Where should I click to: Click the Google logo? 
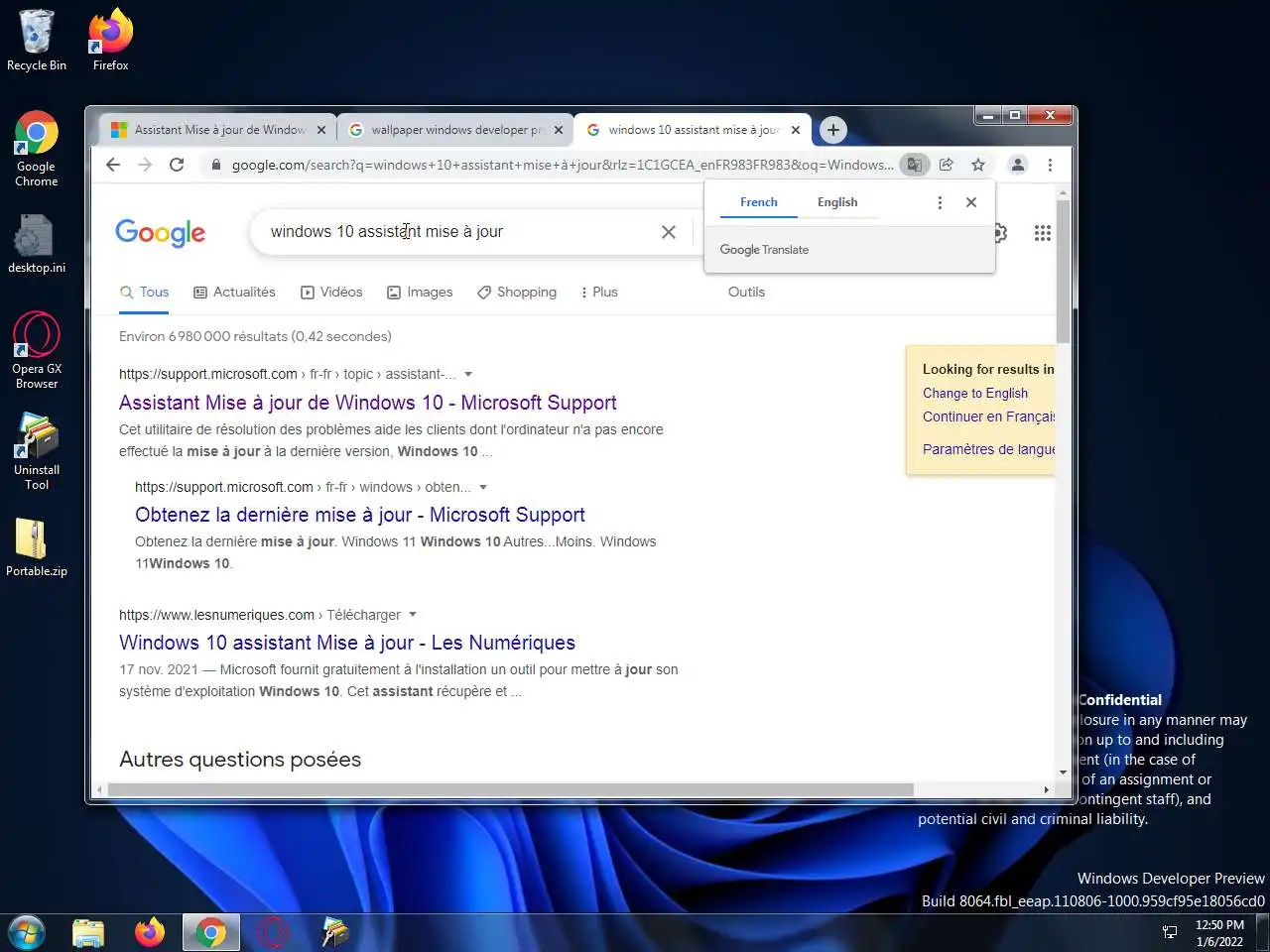click(160, 232)
